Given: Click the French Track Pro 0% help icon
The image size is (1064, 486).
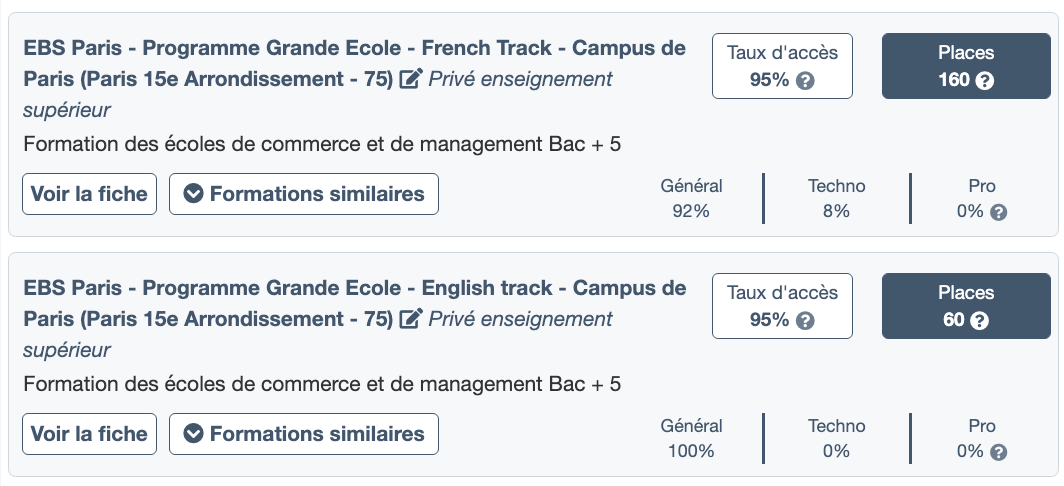Looking at the screenshot, I should coord(997,212).
